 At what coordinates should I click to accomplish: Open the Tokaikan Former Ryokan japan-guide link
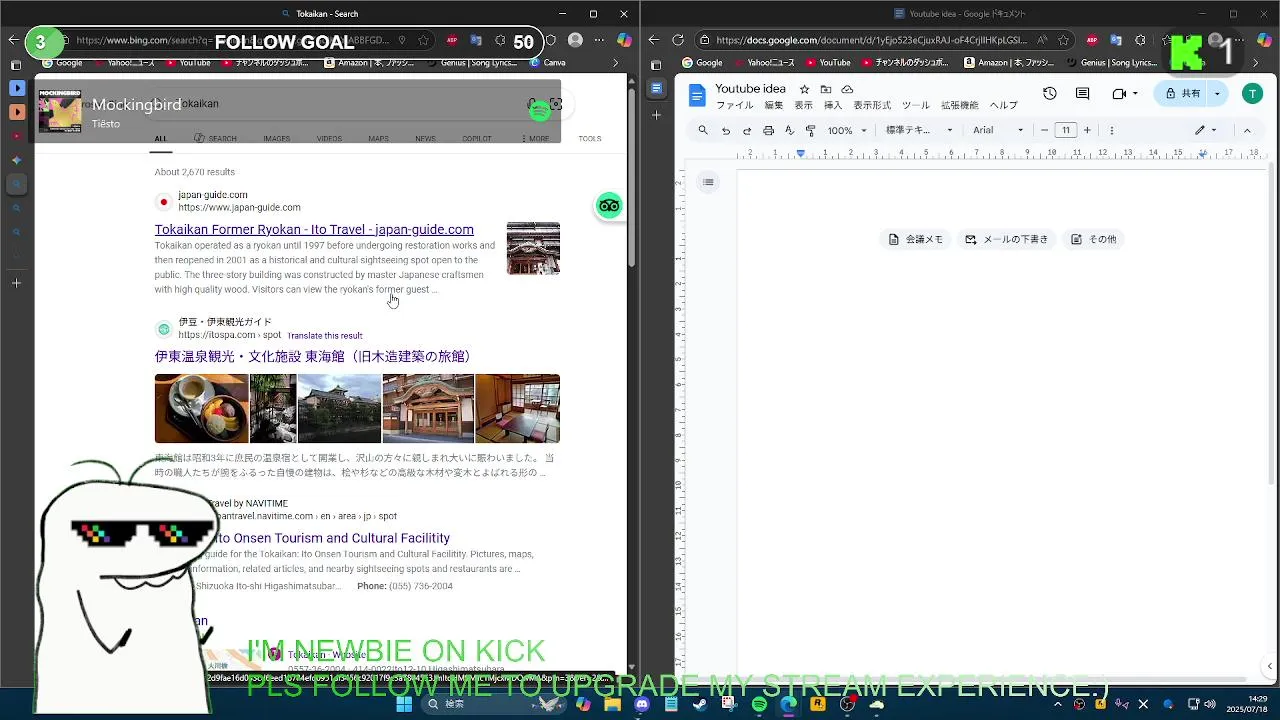tap(314, 229)
